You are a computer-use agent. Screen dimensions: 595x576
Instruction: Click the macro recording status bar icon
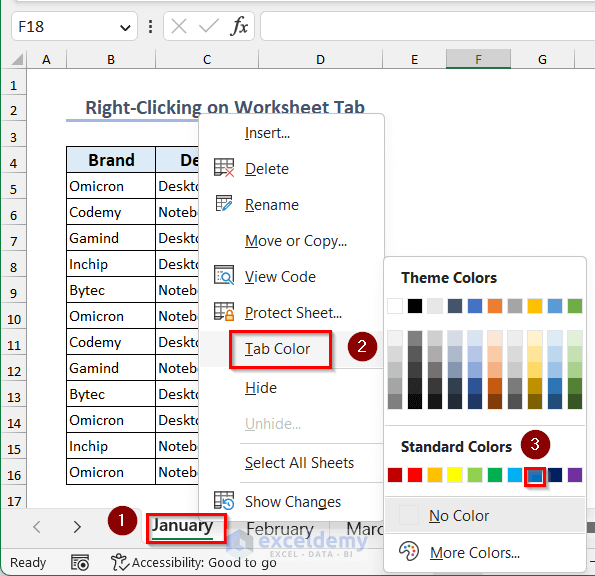click(x=80, y=563)
